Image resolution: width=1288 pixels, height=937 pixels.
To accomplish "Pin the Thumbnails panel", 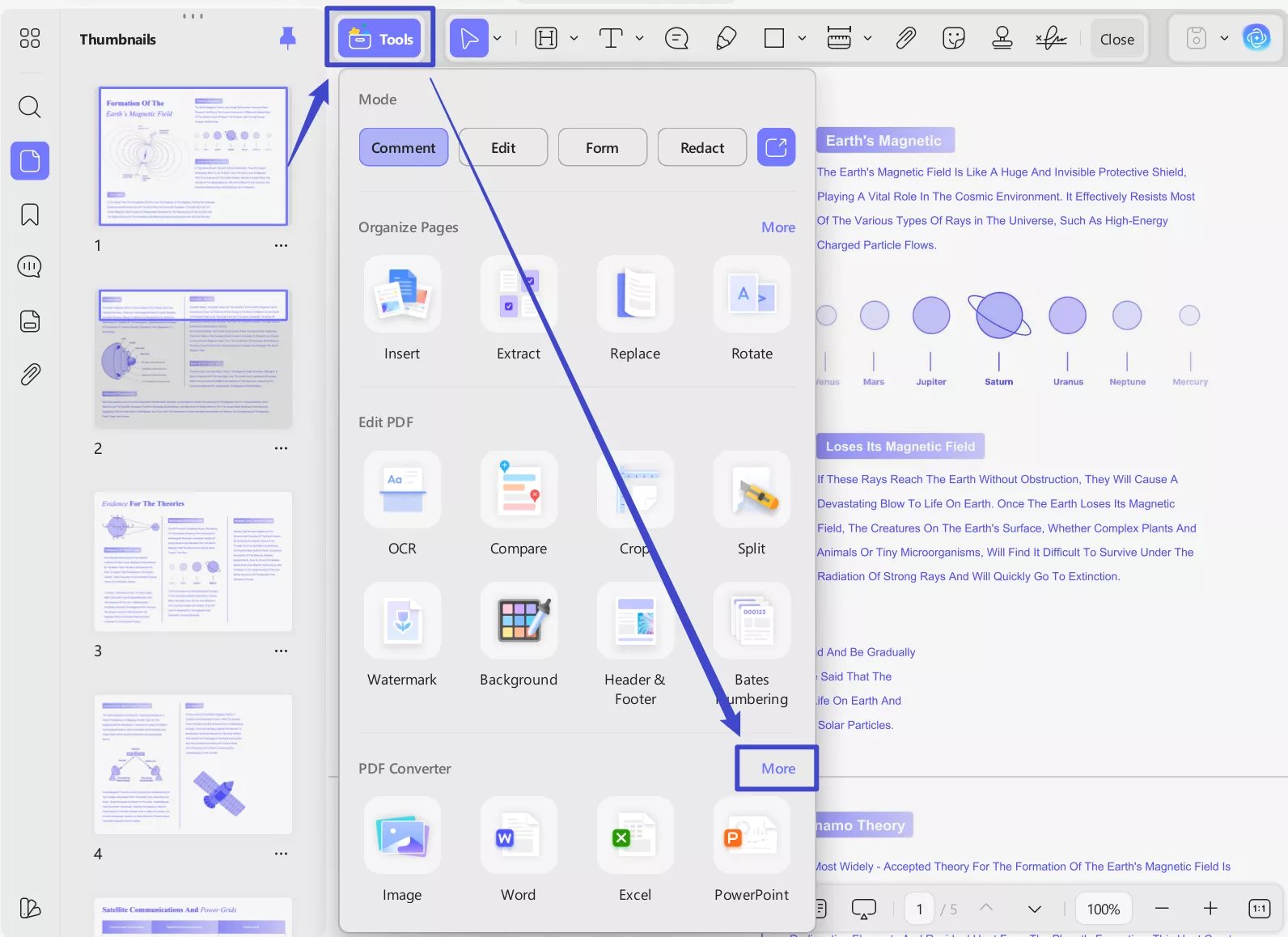I will click(287, 38).
